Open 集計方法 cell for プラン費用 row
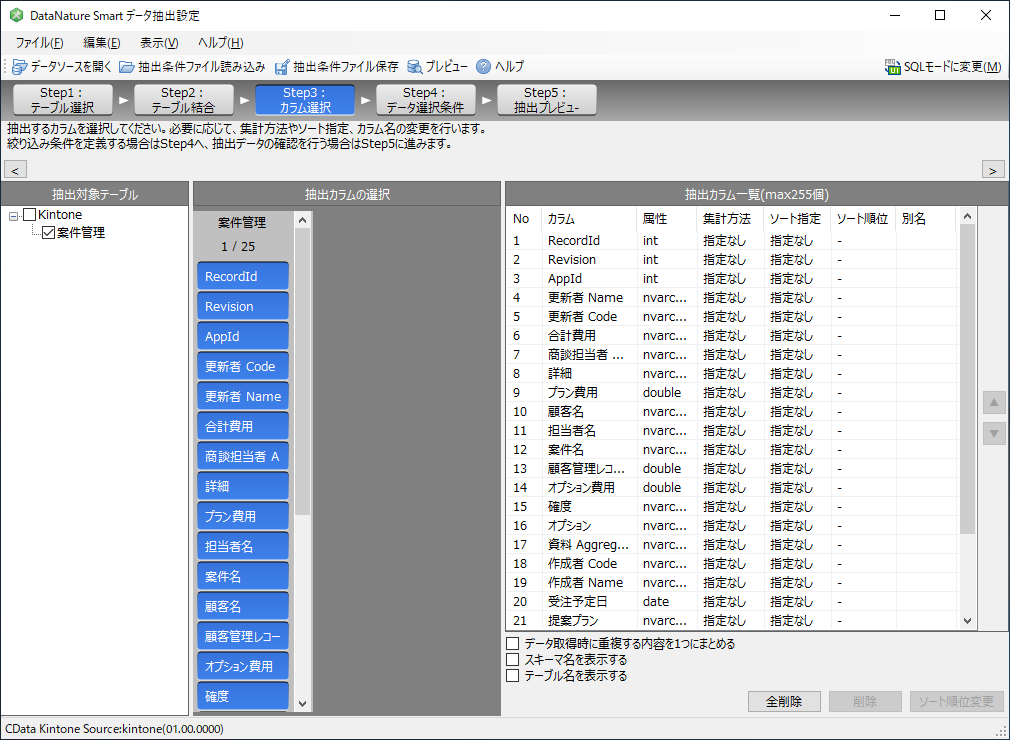 pyautogui.click(x=729, y=393)
